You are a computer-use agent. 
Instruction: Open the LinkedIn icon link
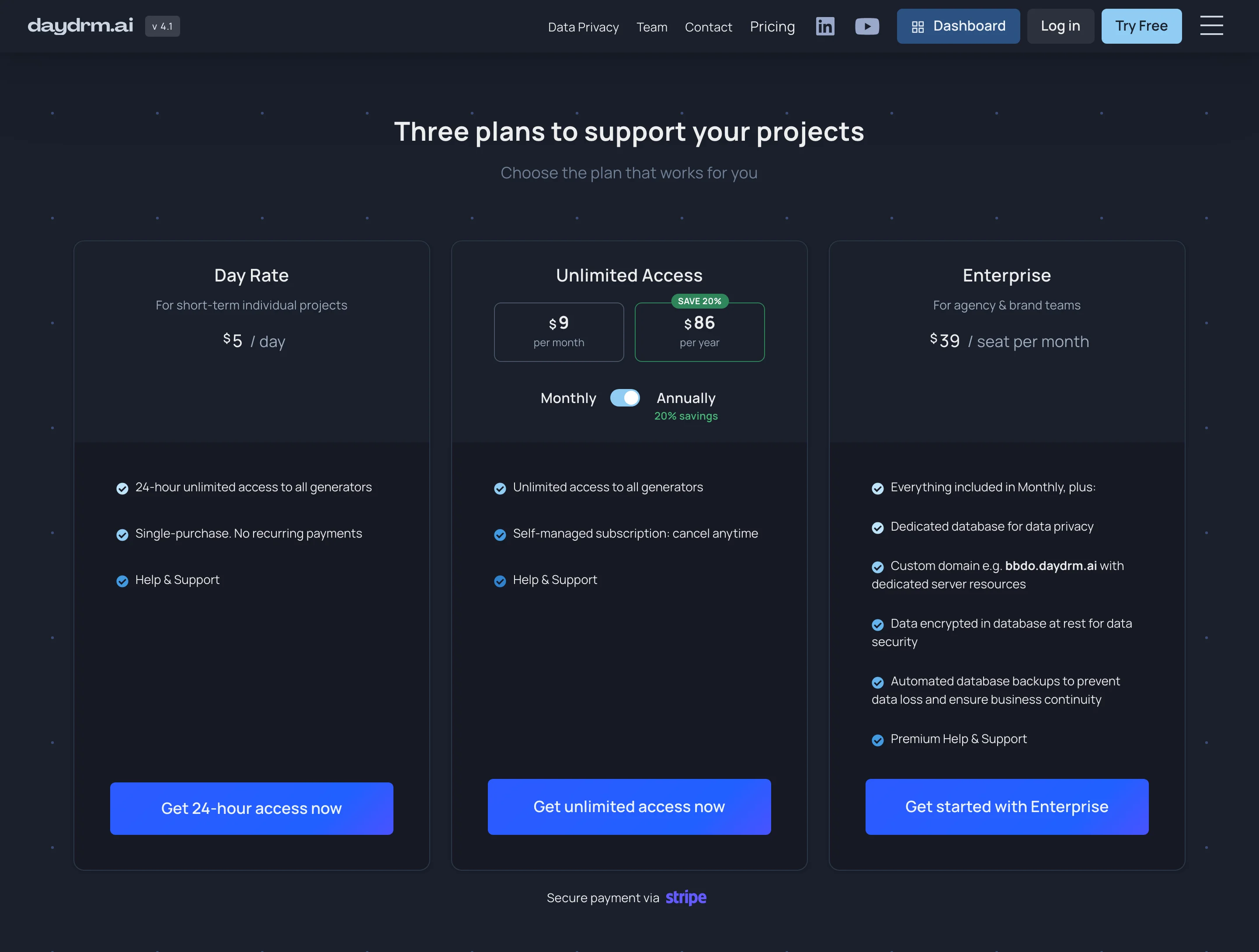coord(825,26)
